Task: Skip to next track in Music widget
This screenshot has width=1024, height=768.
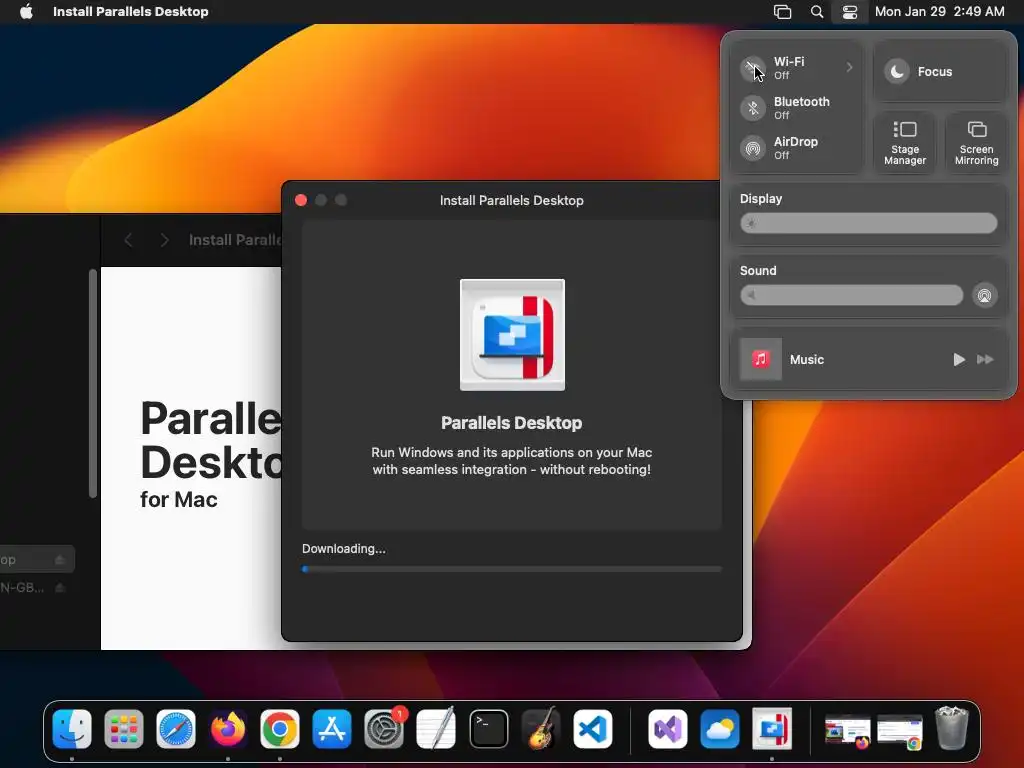Action: (x=985, y=359)
